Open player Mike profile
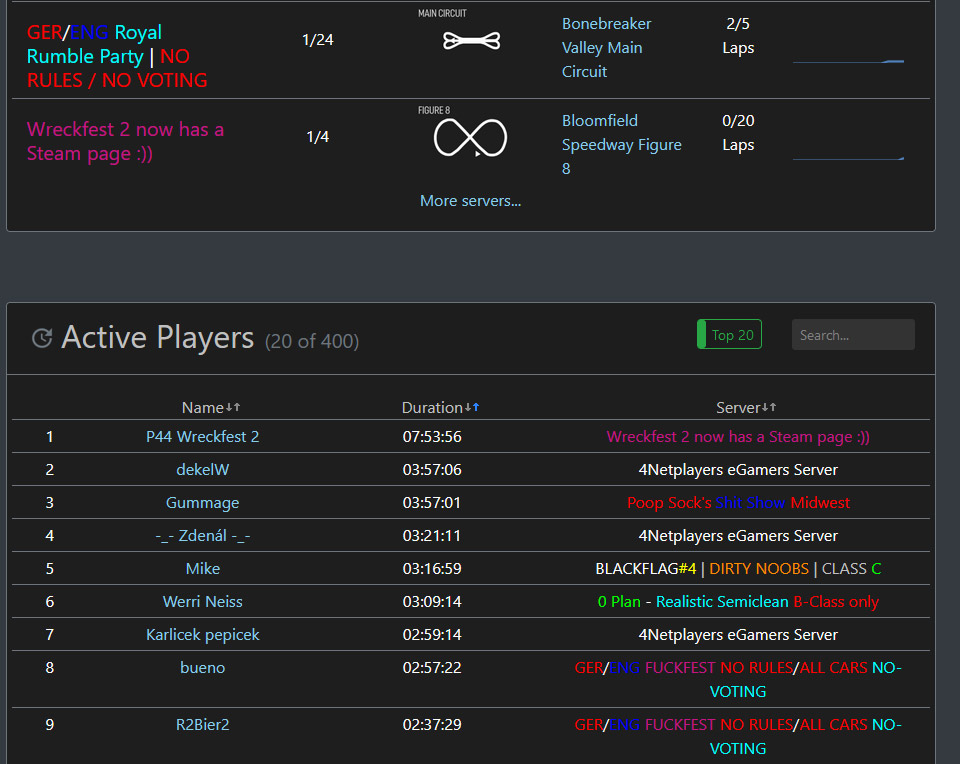 pyautogui.click(x=203, y=569)
